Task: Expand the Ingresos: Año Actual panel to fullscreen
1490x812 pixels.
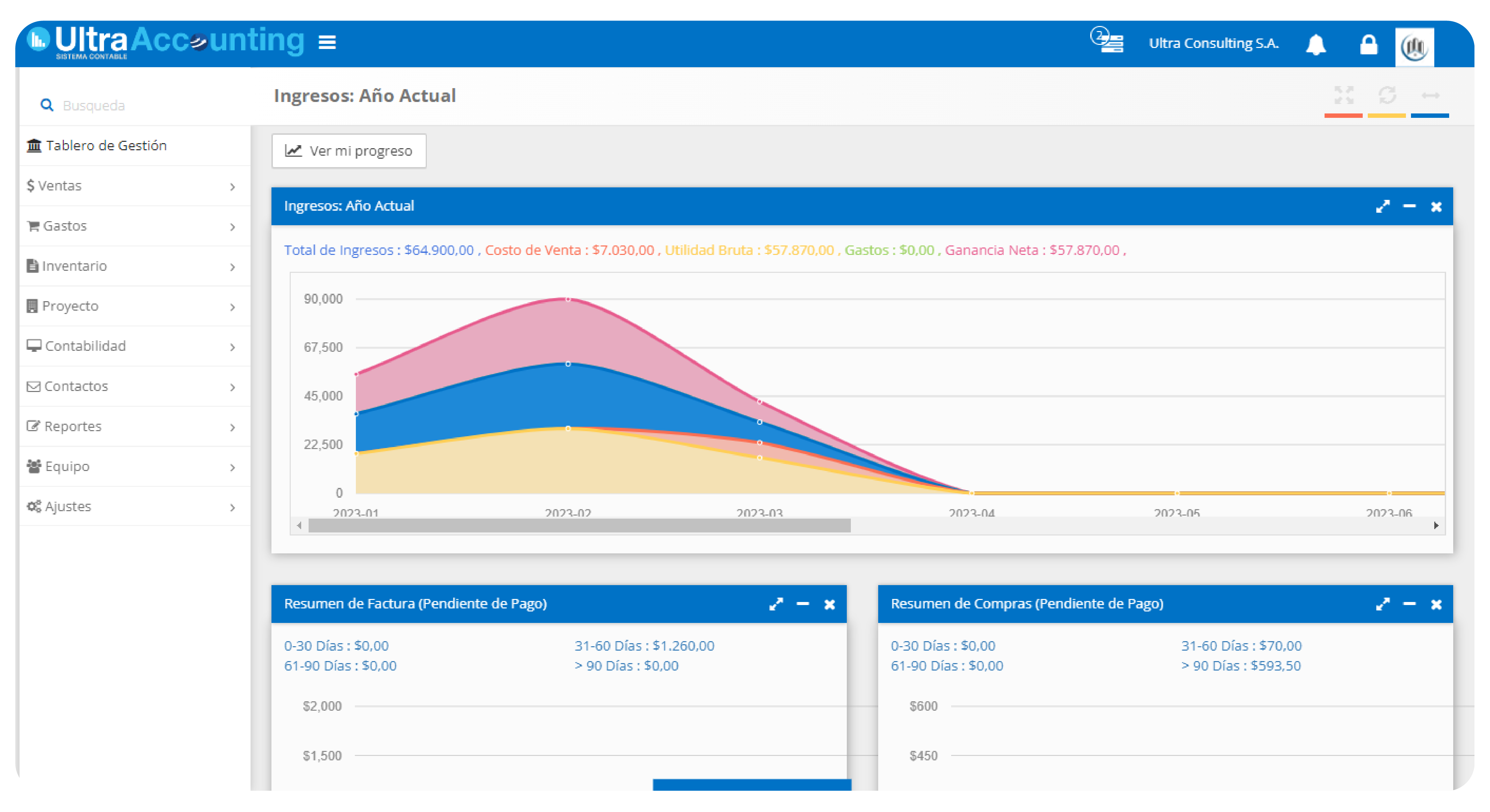Action: pos(1382,207)
